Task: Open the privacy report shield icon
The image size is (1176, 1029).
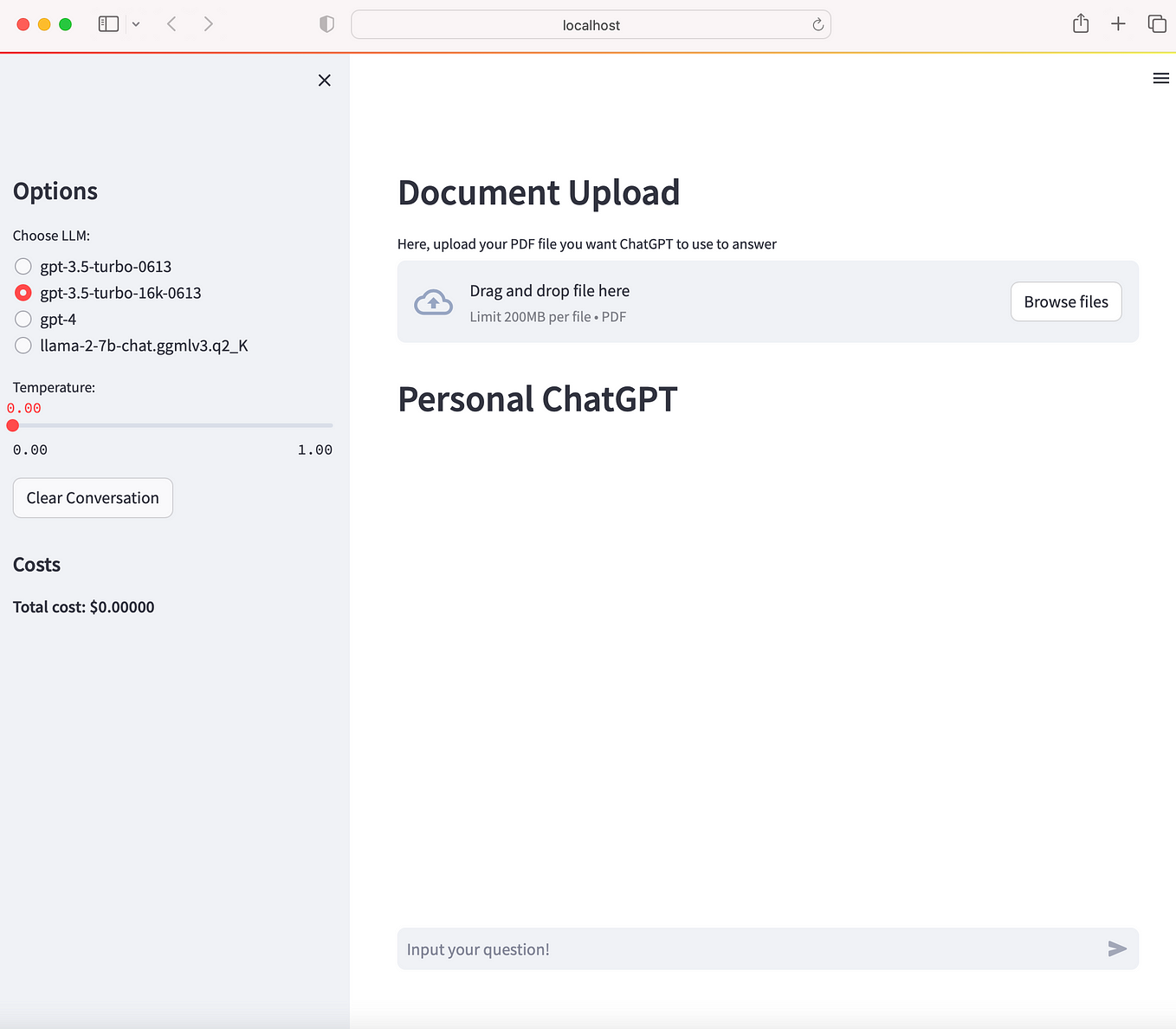Action: (x=326, y=24)
